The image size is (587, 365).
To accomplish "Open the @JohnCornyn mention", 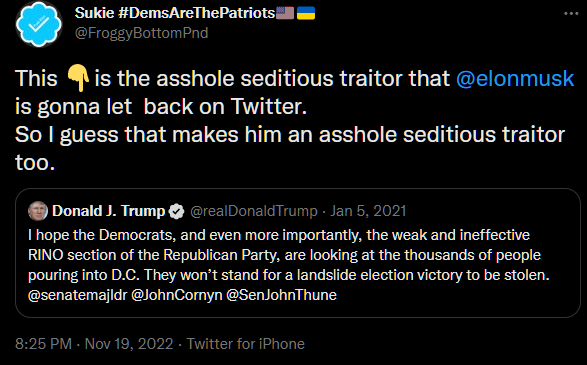I will point(177,295).
